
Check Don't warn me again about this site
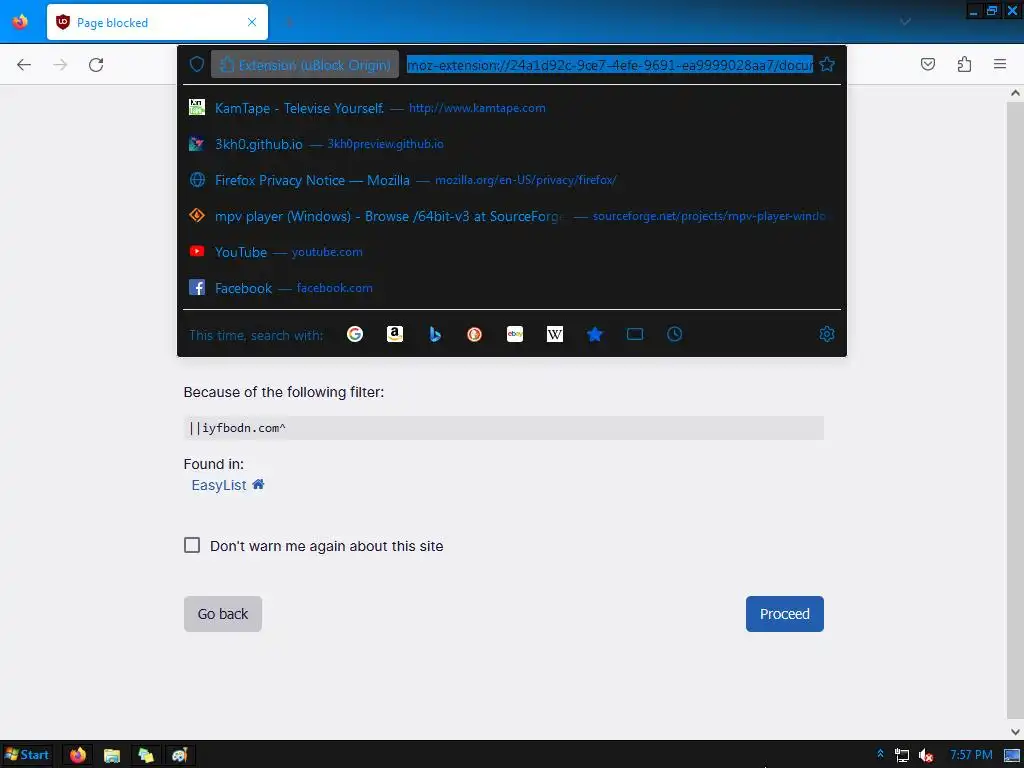192,545
